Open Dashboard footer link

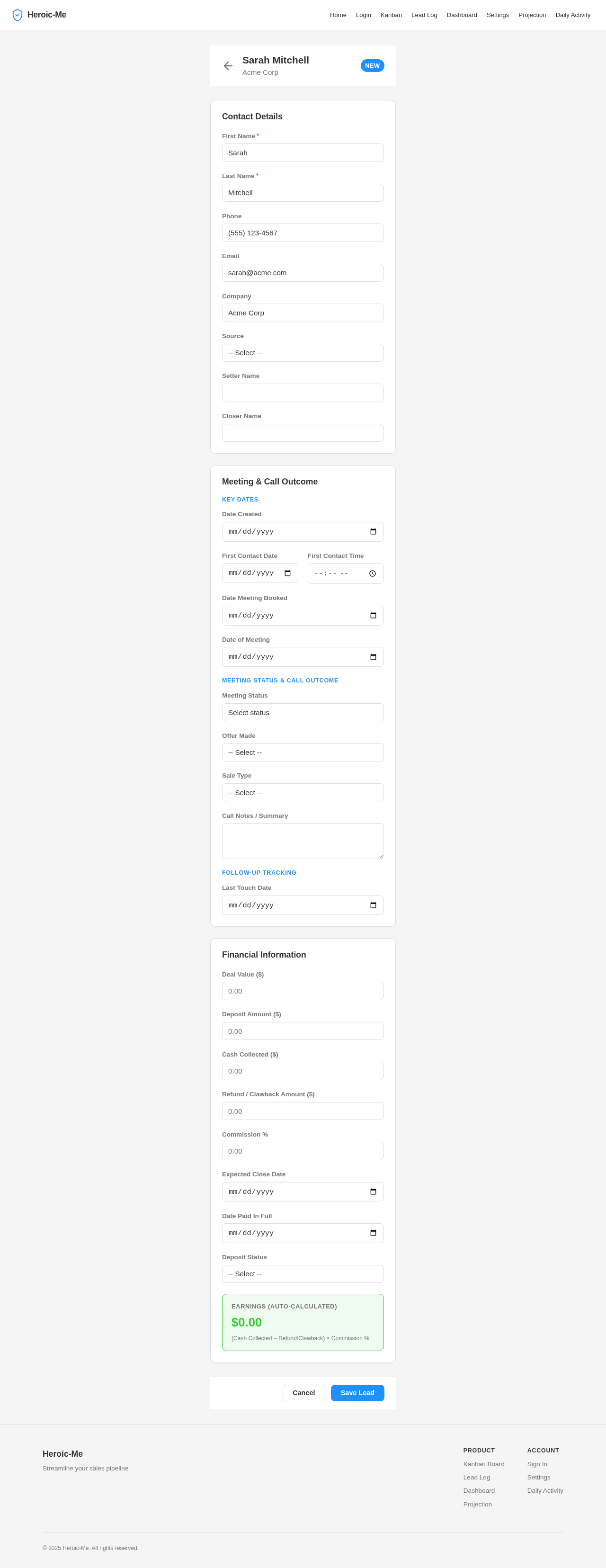coord(479,1491)
